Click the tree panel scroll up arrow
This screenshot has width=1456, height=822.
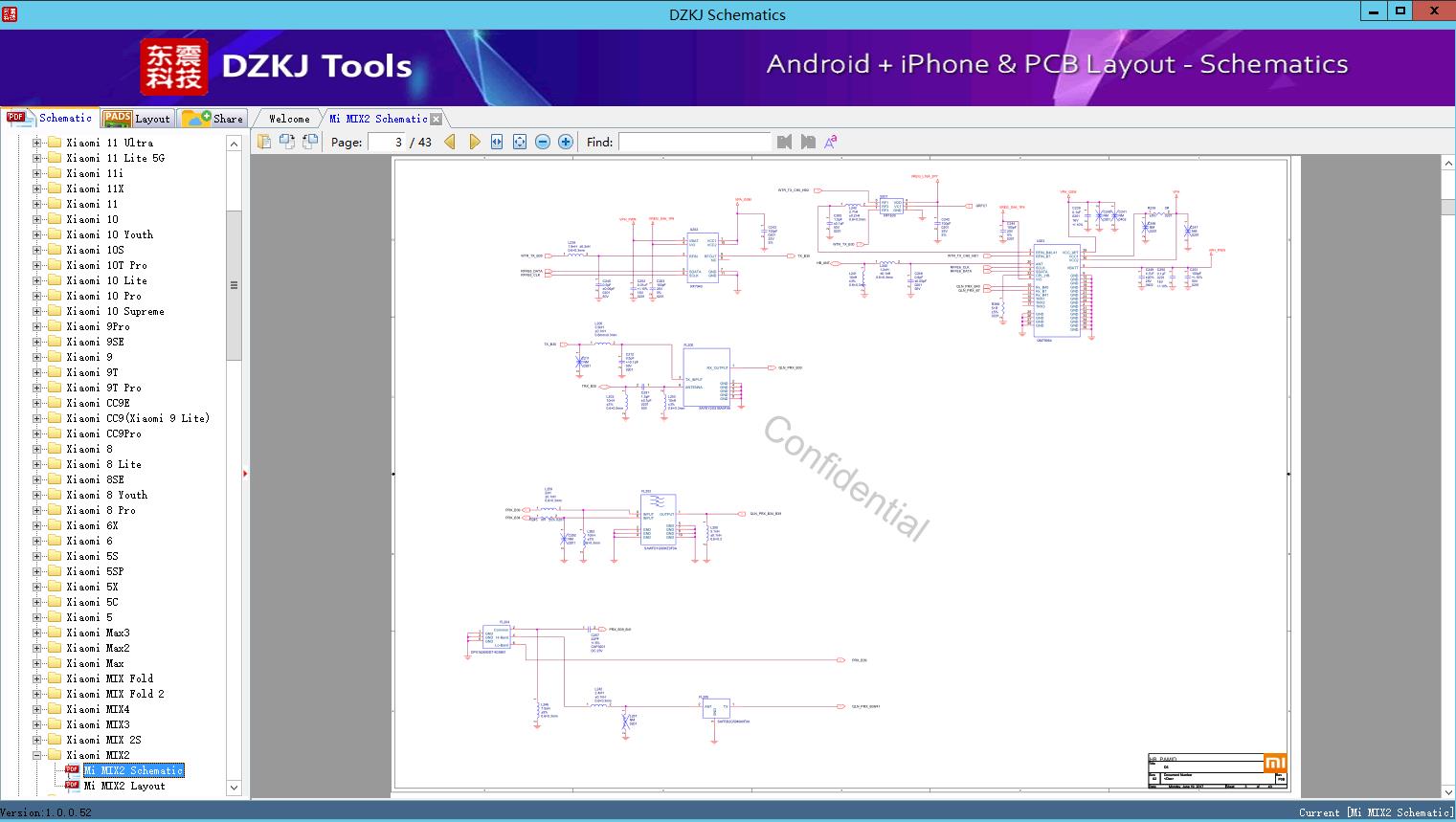pos(234,144)
